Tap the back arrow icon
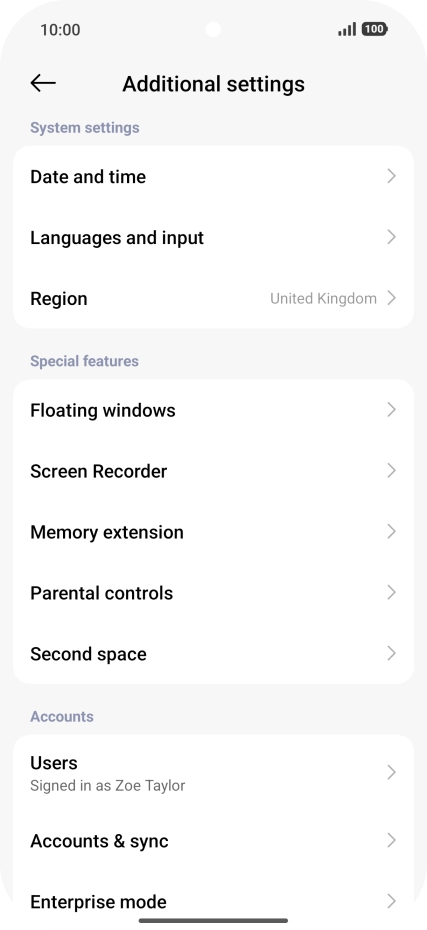427x930 pixels. tap(43, 83)
